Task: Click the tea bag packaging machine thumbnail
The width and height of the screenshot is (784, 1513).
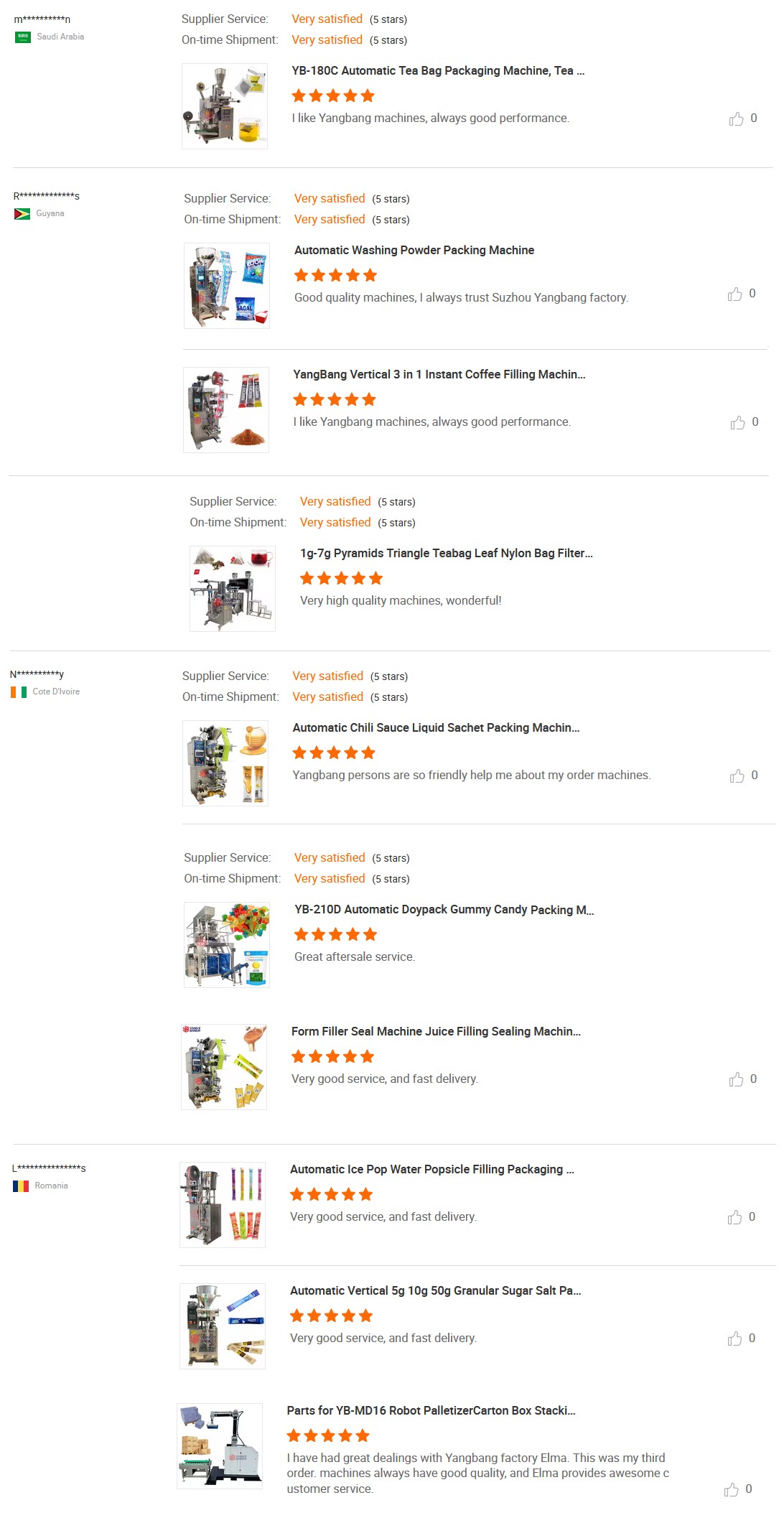Action: (225, 106)
